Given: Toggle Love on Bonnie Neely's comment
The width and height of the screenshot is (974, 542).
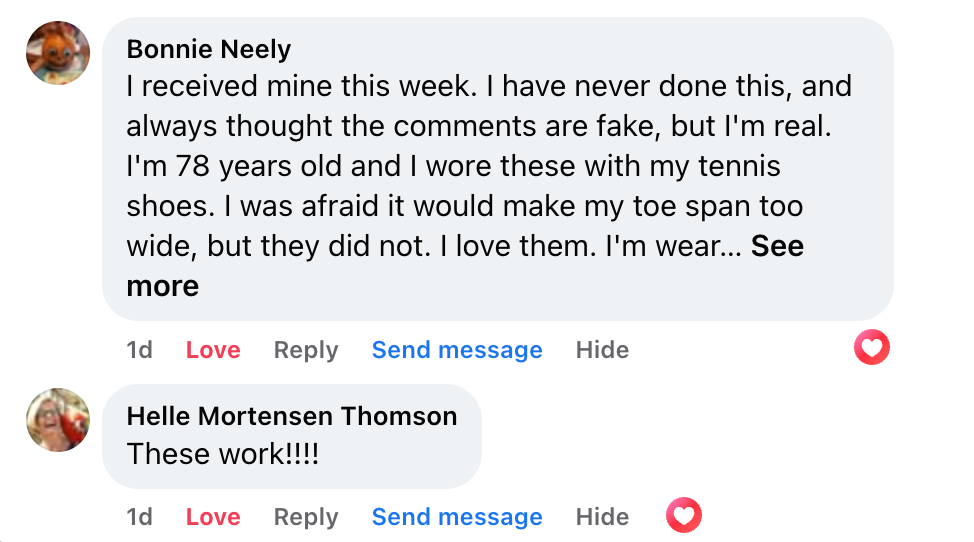Looking at the screenshot, I should [x=213, y=350].
